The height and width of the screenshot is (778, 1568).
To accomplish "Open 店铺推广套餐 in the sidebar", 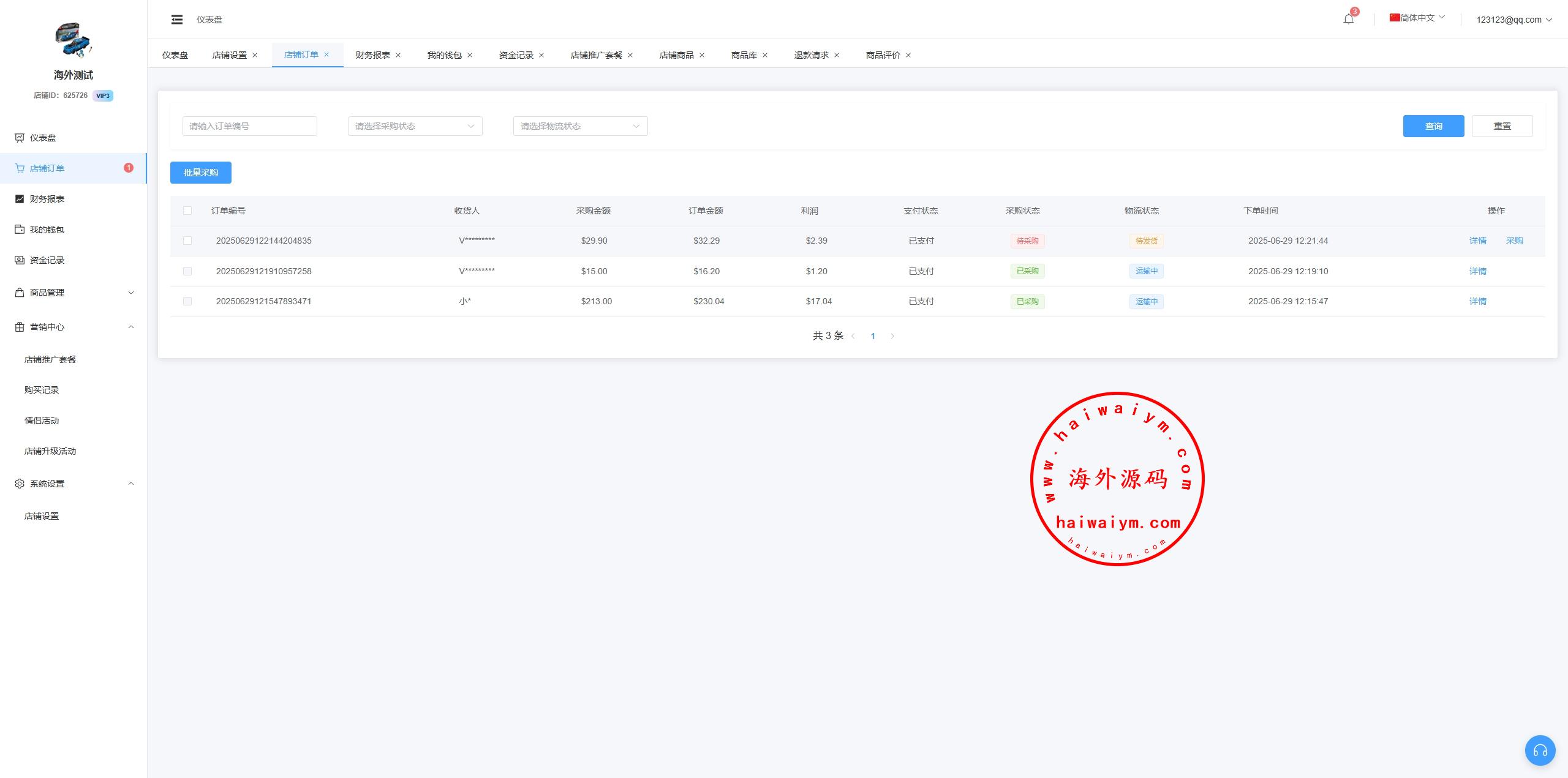I will [x=50, y=359].
